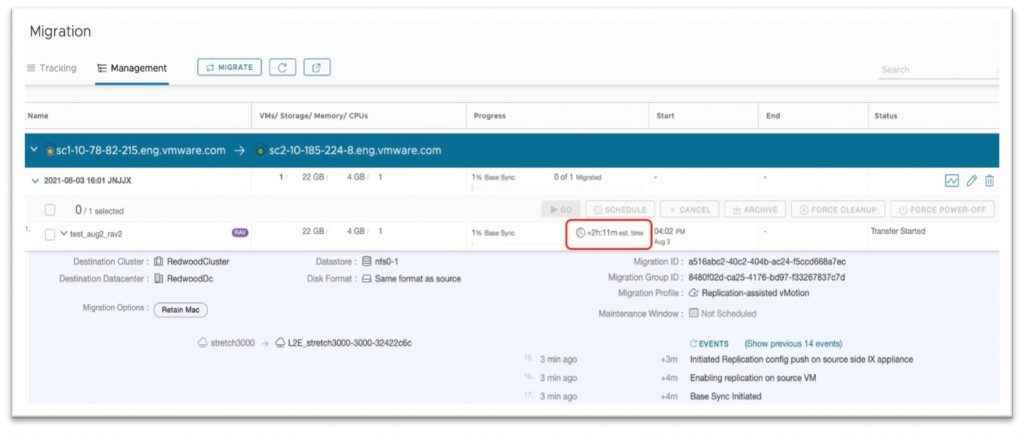Click the clock icon beside estimated time
Screen dimensions: 1024x433
[x=581, y=232]
